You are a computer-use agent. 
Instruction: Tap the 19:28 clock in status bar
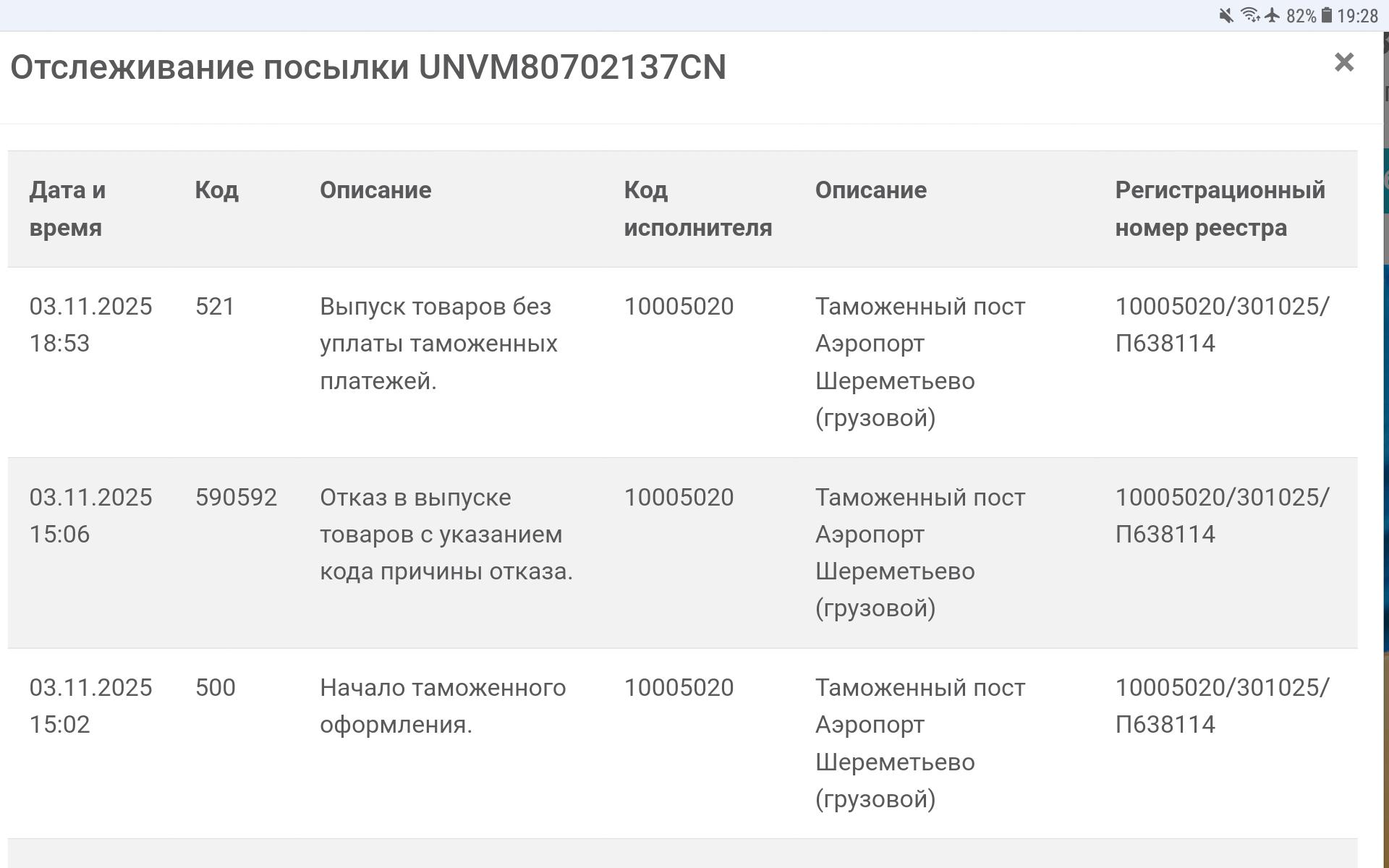coord(1358,16)
